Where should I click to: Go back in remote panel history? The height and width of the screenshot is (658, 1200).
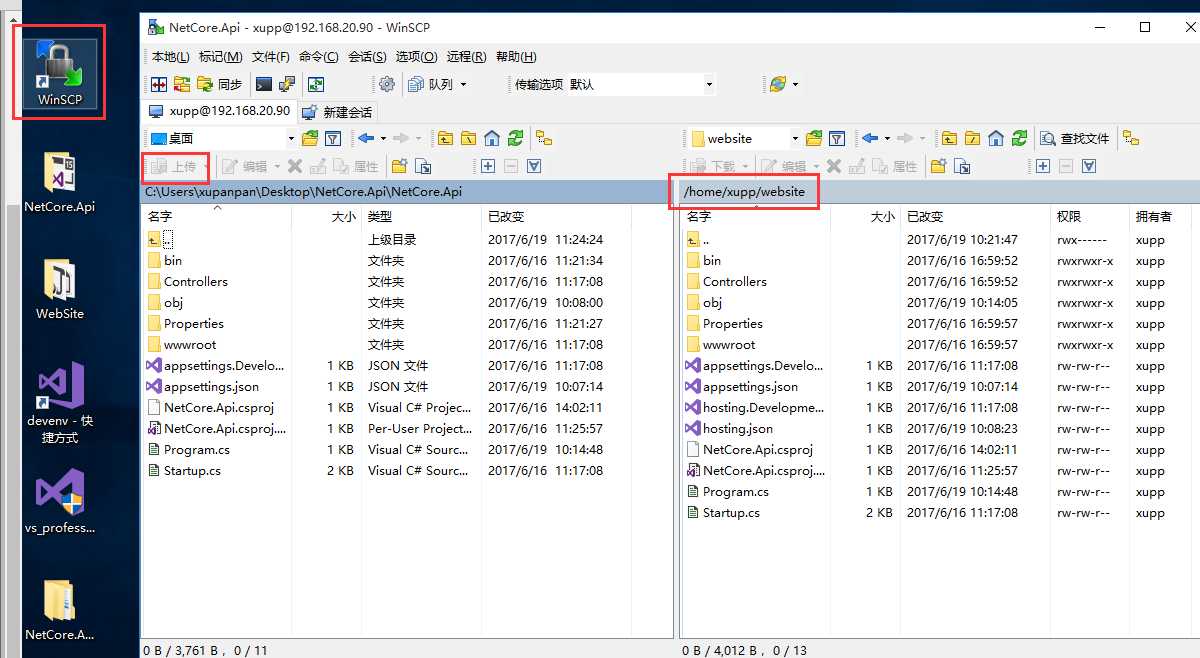870,138
